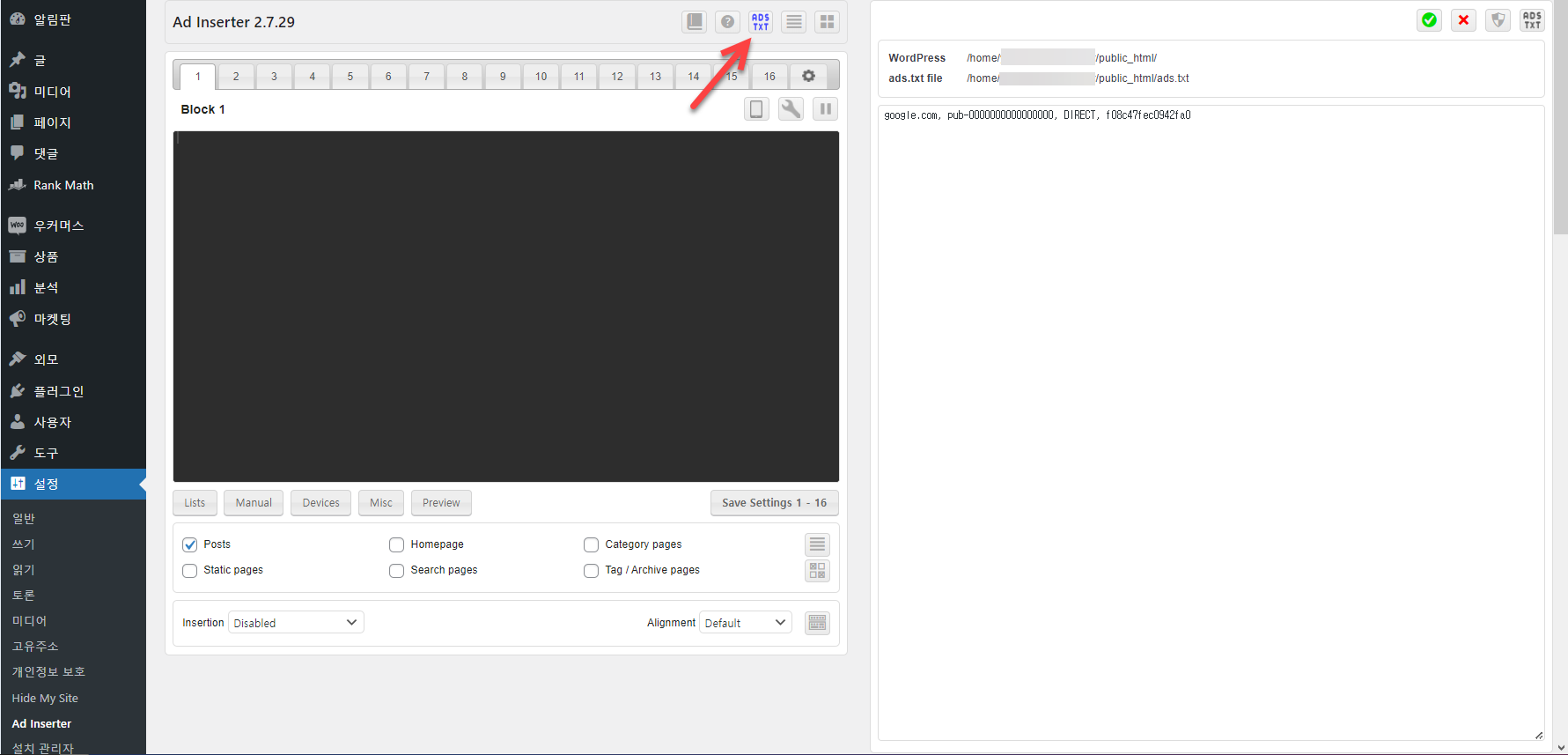Viewport: 1568px width, 755px height.
Task: Toggle the grid view icon in header
Action: (x=827, y=22)
